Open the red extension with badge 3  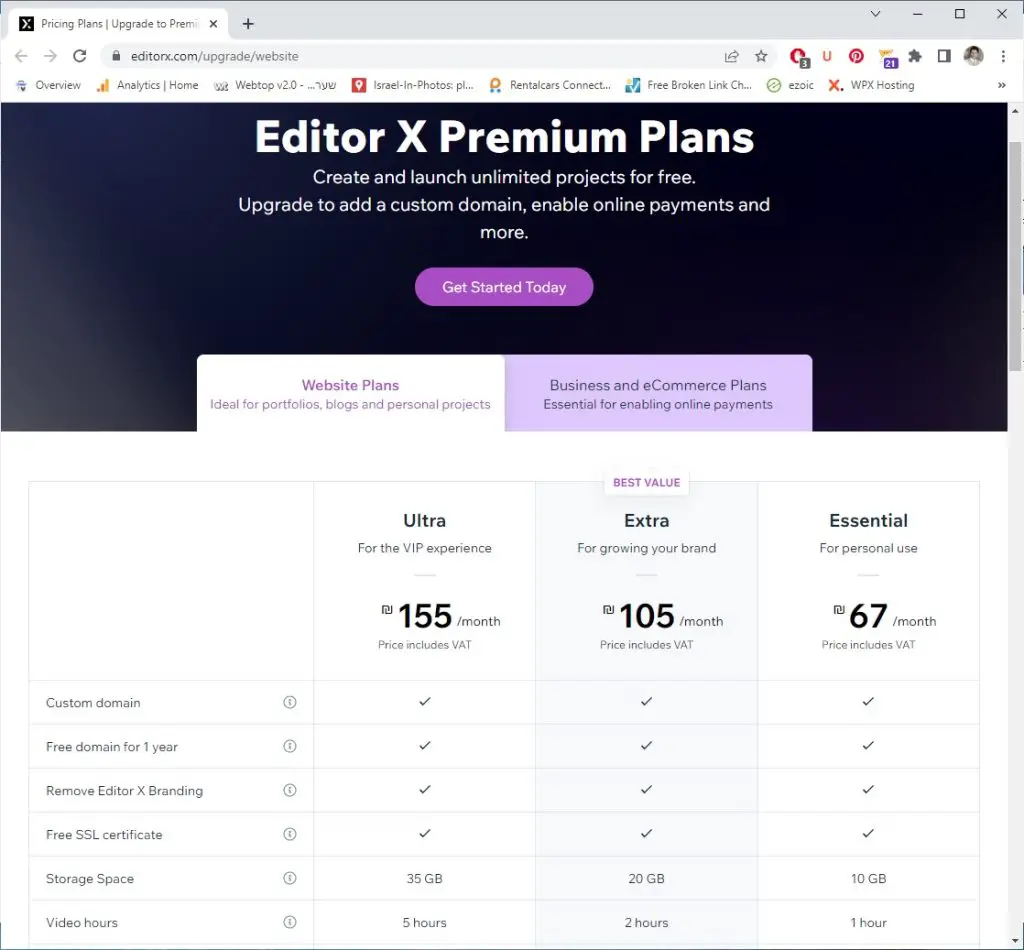[x=799, y=57]
